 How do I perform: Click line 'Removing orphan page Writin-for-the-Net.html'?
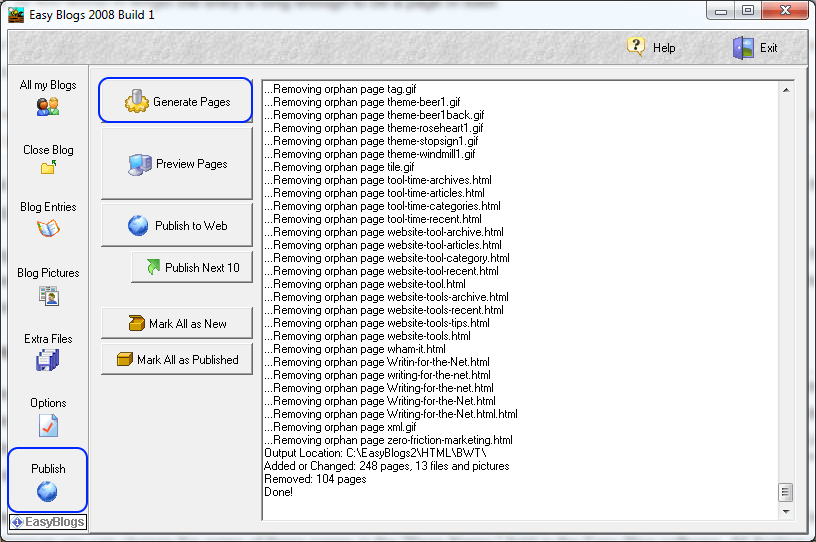[377, 362]
